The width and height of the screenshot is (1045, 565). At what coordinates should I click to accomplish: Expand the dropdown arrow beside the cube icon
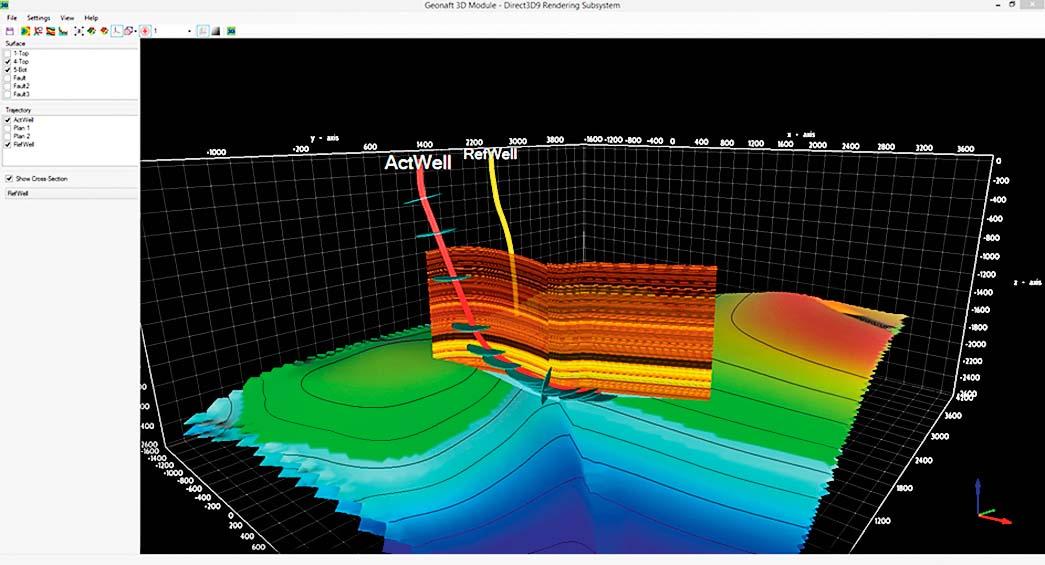(136, 31)
